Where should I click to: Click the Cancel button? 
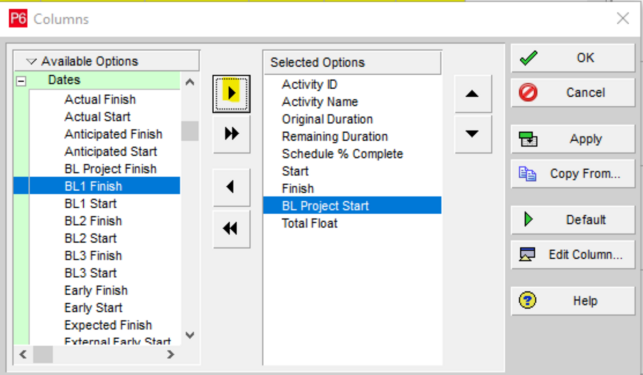(x=573, y=93)
